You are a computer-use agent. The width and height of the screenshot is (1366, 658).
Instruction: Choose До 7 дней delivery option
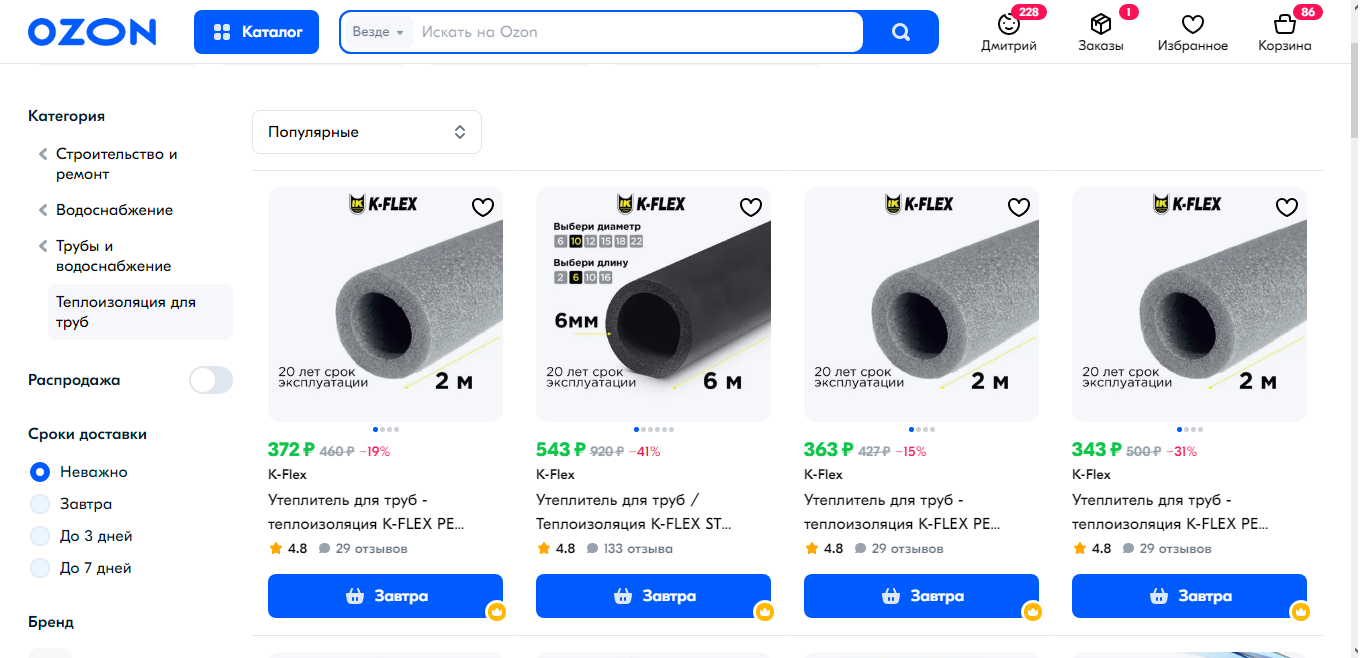click(x=40, y=568)
